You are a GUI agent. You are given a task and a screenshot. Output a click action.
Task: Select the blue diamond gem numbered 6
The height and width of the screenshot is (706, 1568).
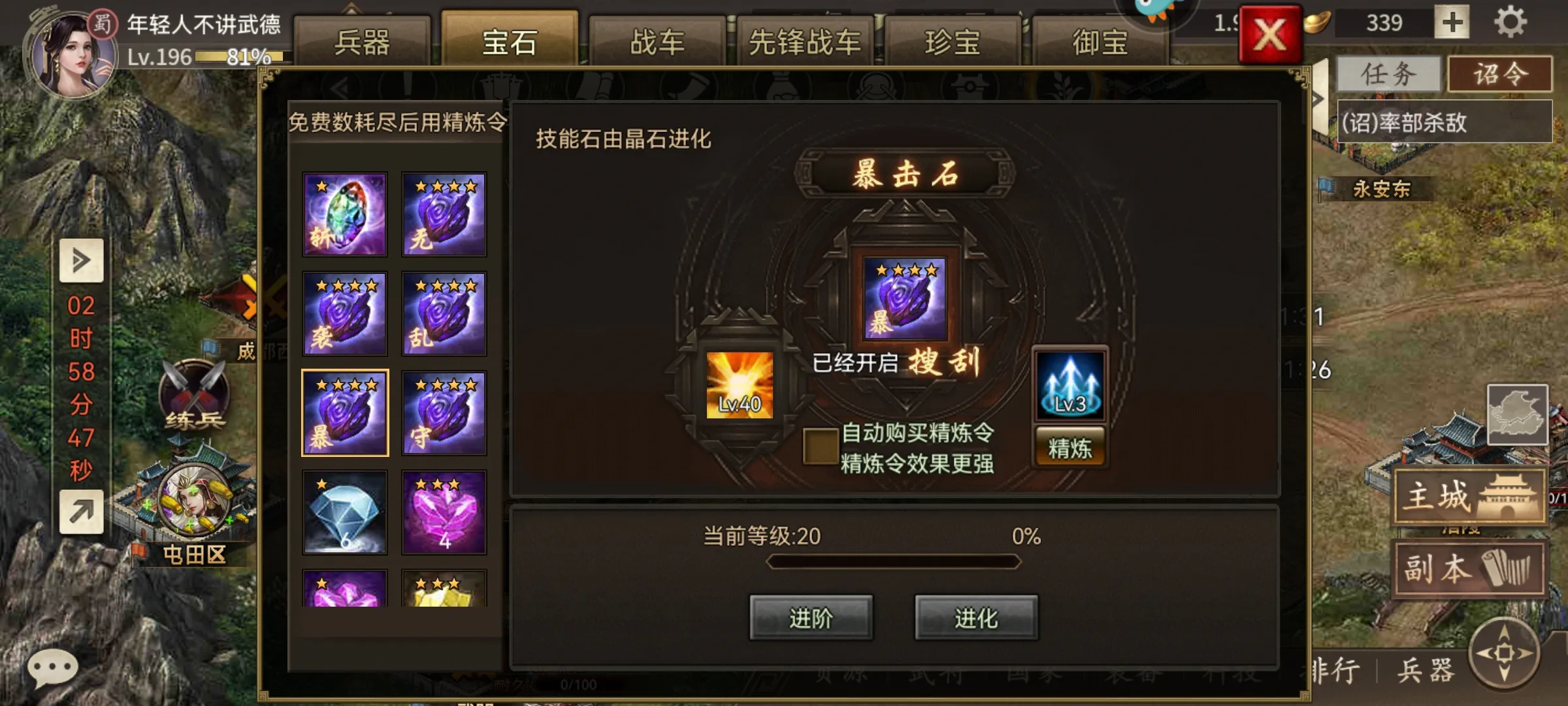point(344,513)
